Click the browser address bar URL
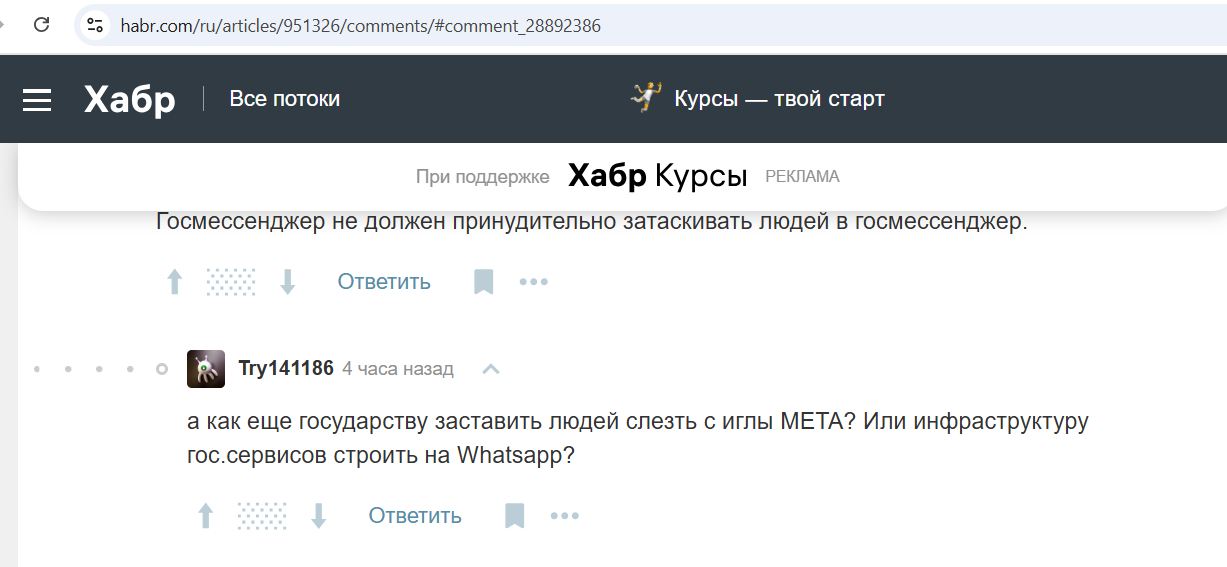 (x=360, y=25)
